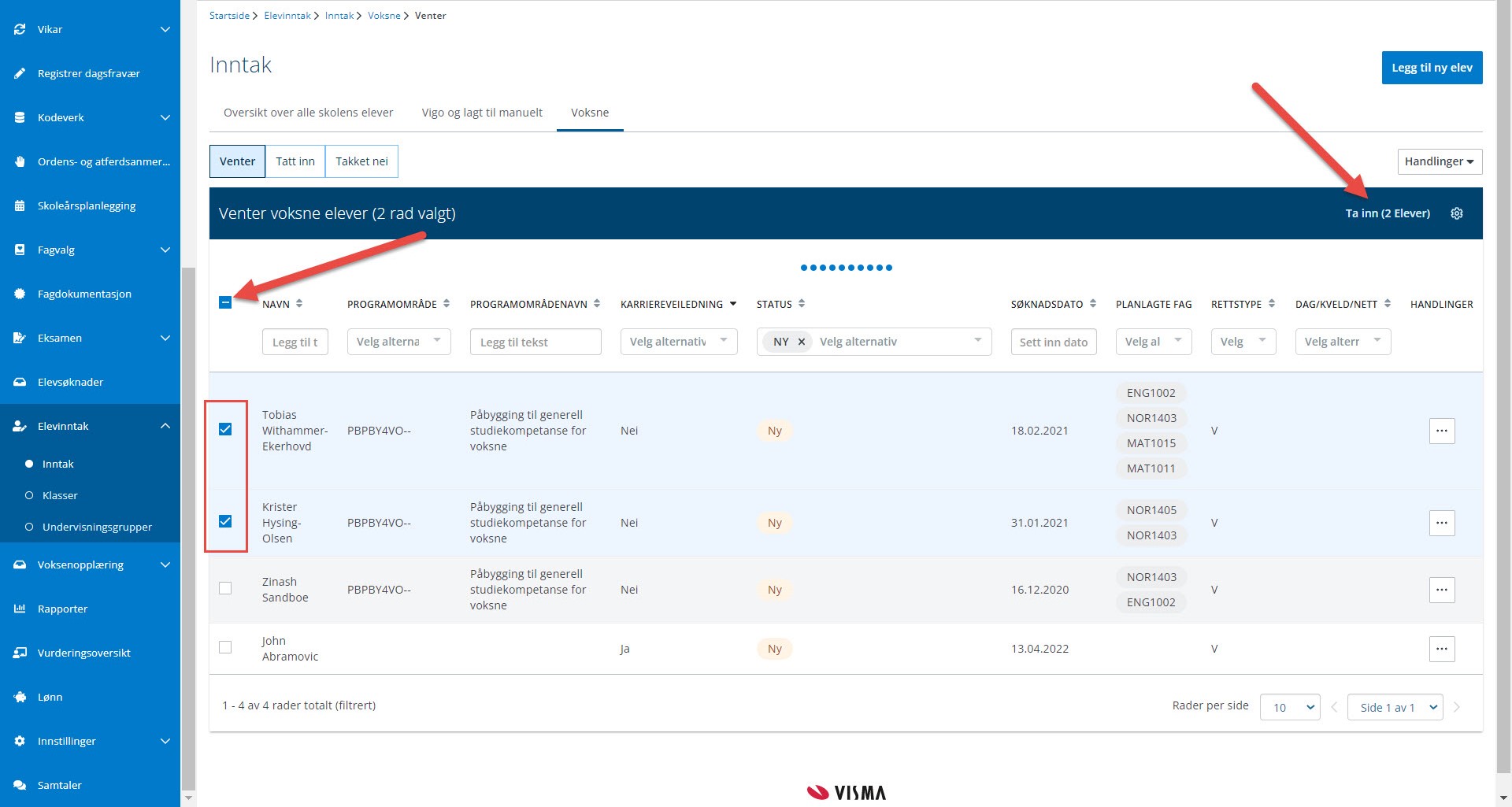1512x807 pixels.
Task: Sort by Programområde column arrows
Action: pyautogui.click(x=447, y=304)
